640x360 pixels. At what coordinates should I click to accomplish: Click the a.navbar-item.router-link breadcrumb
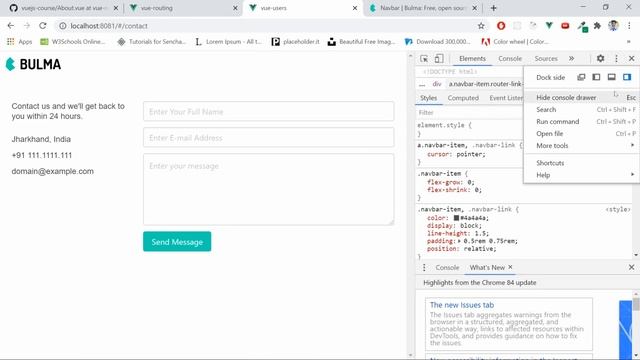point(485,84)
